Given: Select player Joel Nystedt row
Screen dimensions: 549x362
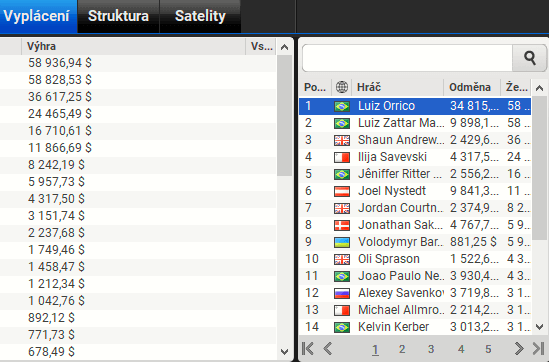Looking at the screenshot, I should (415, 191).
